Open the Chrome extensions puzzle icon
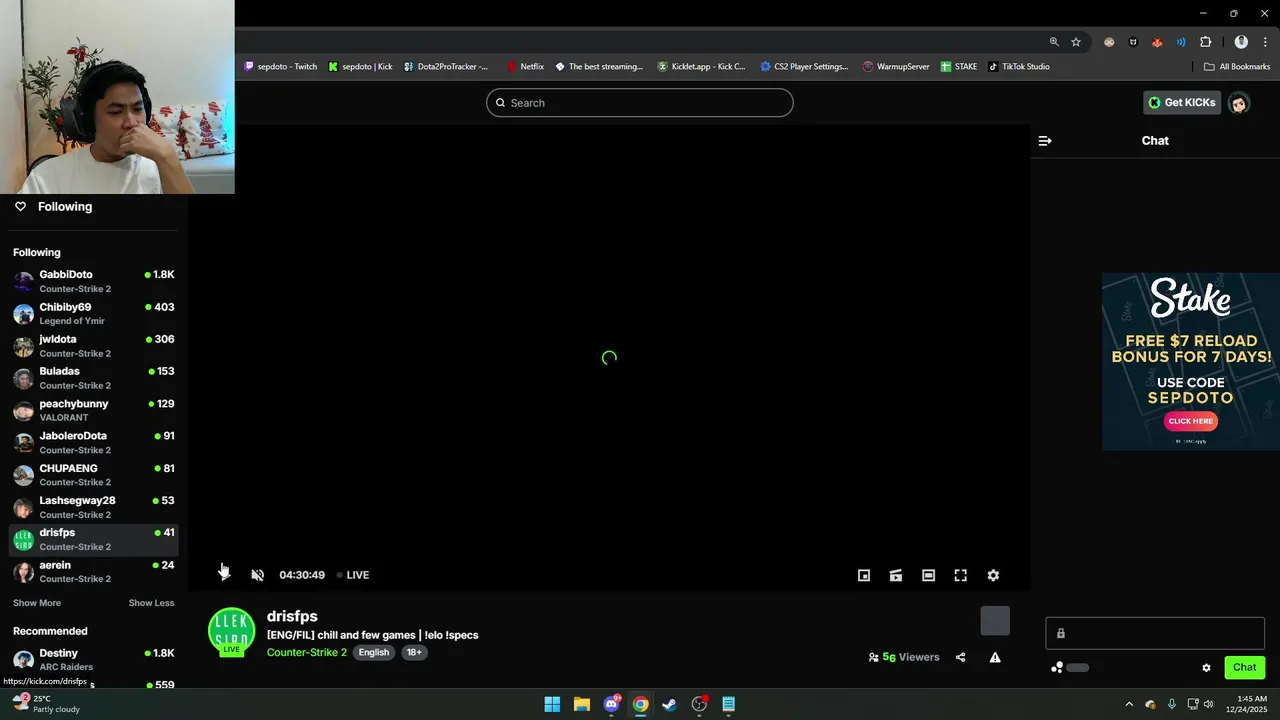 [1205, 42]
